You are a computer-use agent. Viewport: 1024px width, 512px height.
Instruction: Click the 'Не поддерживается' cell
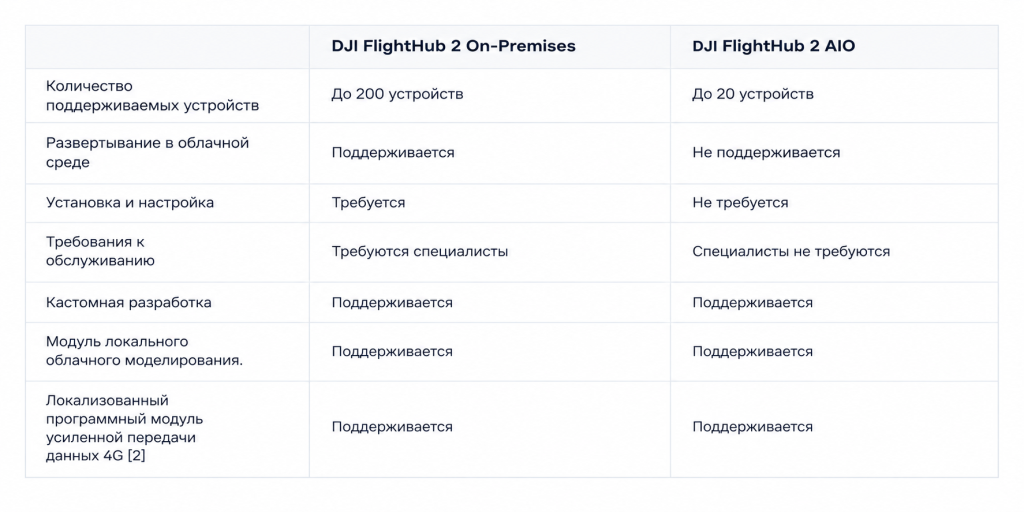(x=766, y=152)
